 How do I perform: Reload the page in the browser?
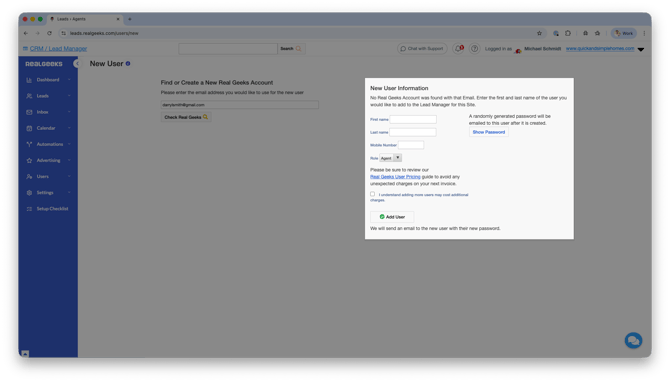[x=49, y=33]
